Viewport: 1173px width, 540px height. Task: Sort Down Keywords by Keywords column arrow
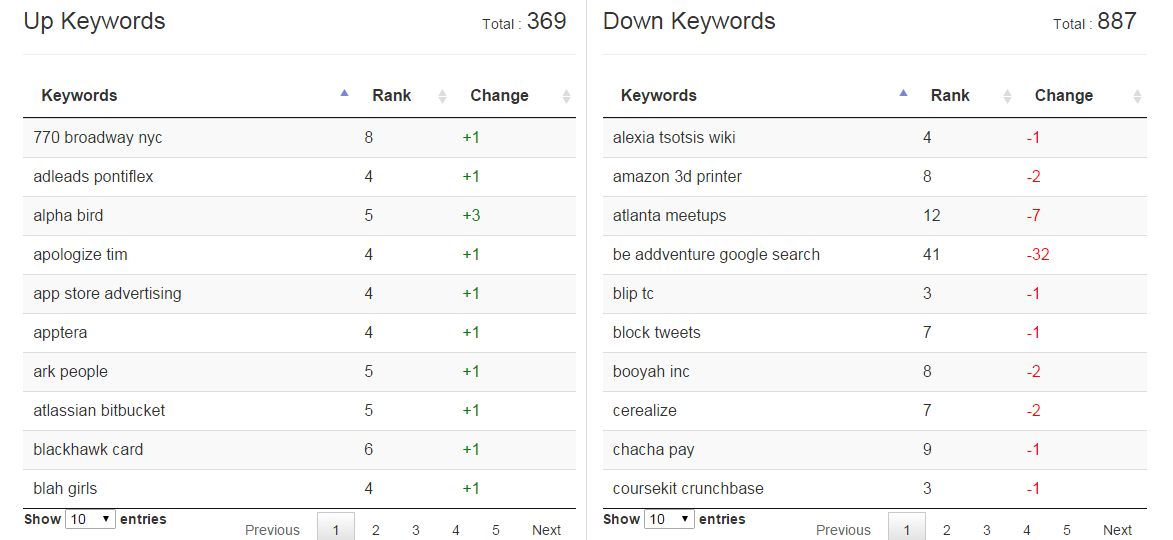[x=903, y=94]
